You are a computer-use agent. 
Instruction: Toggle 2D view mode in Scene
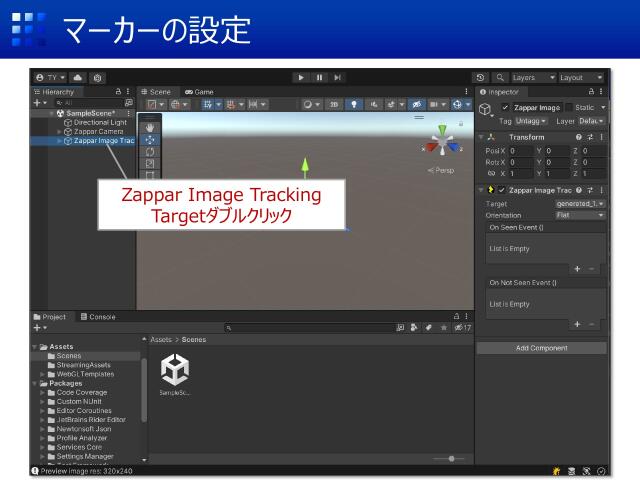click(334, 103)
